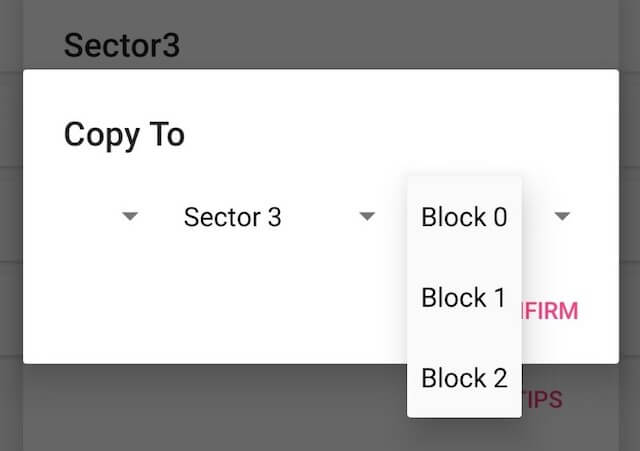This screenshot has height=451, width=640.
Task: Click the Copy To dialog title
Action: (124, 135)
